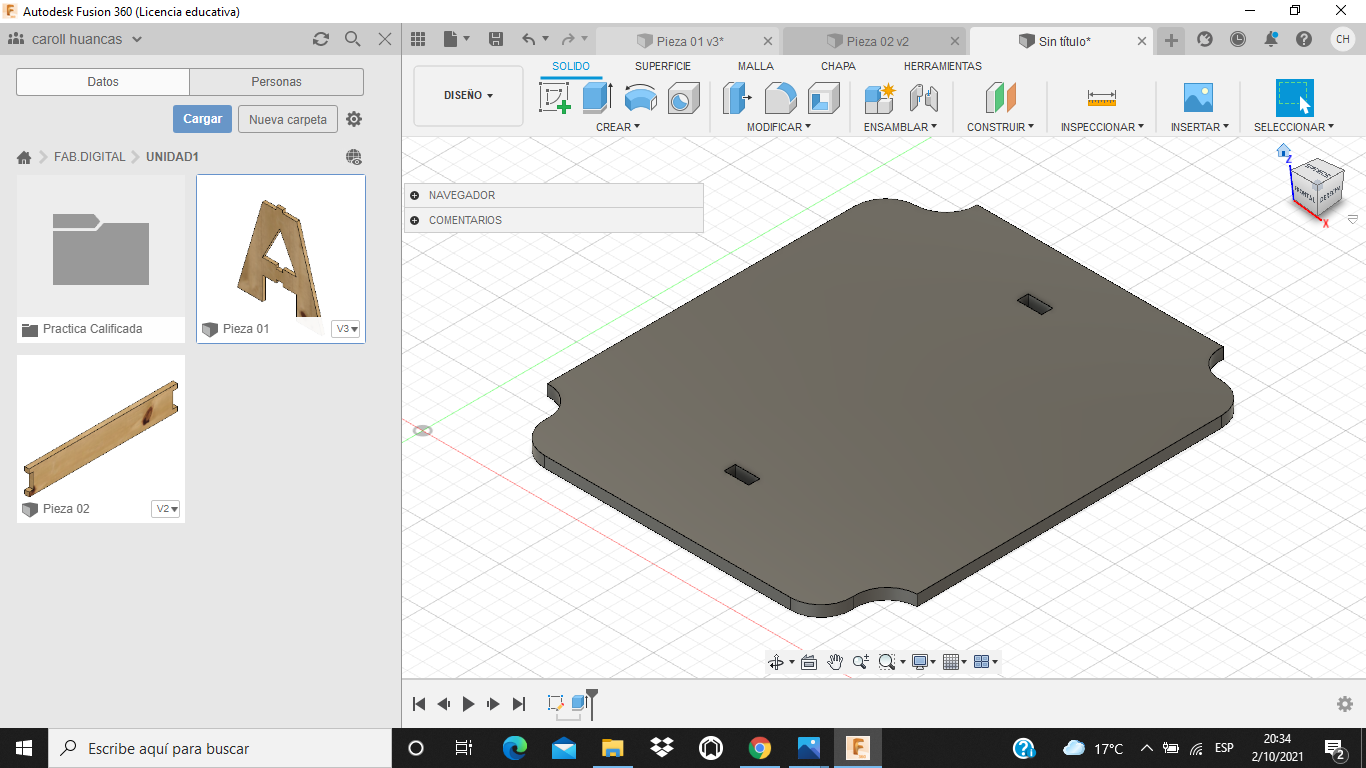Launch the Measure tool
1366x768 pixels.
(1101, 98)
